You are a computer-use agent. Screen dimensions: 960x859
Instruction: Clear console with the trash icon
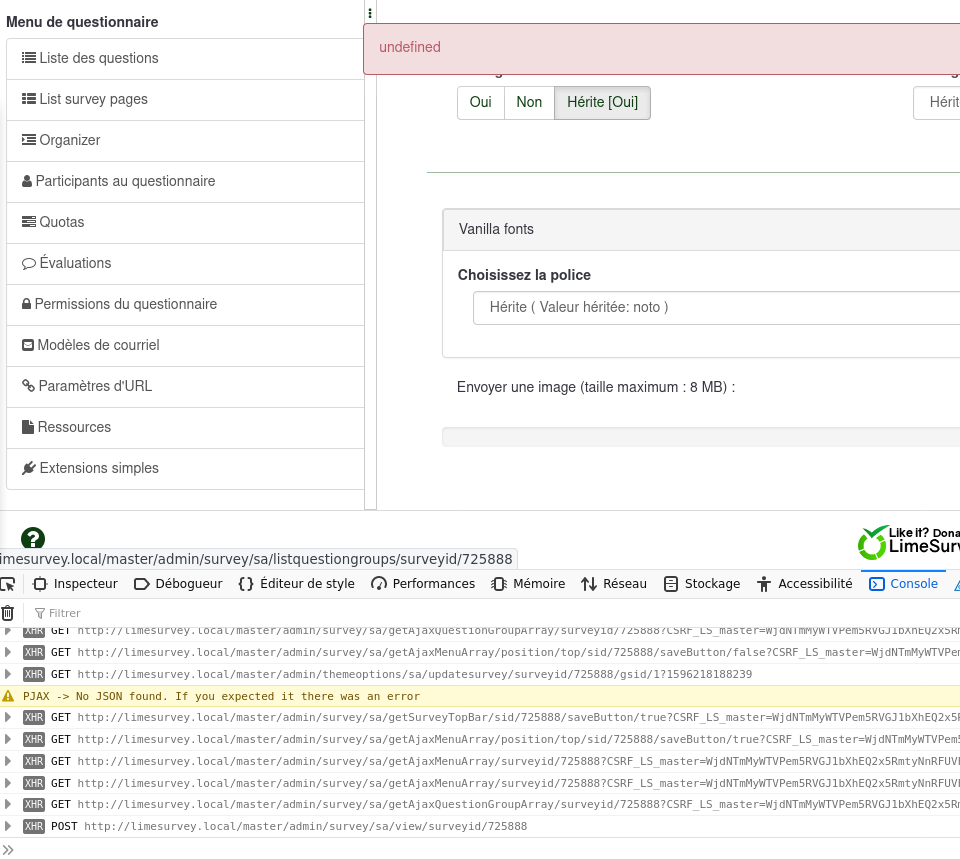[8, 613]
